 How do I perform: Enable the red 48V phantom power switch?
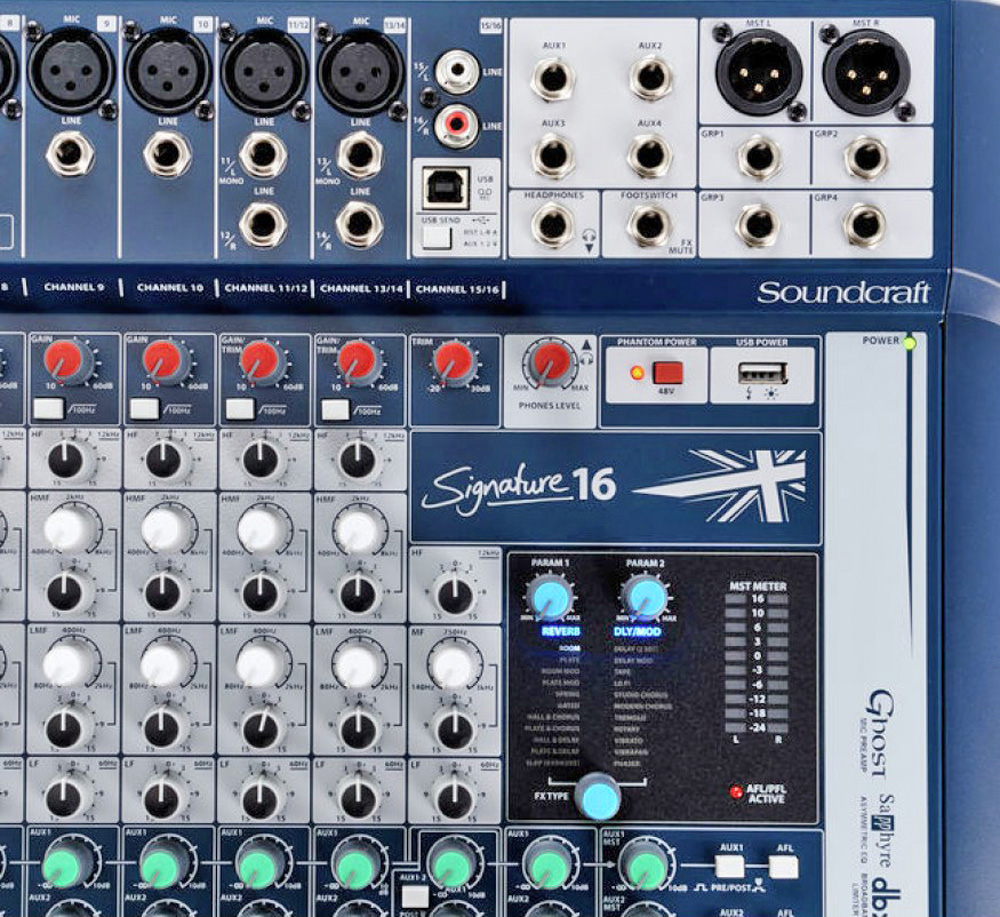tap(668, 372)
